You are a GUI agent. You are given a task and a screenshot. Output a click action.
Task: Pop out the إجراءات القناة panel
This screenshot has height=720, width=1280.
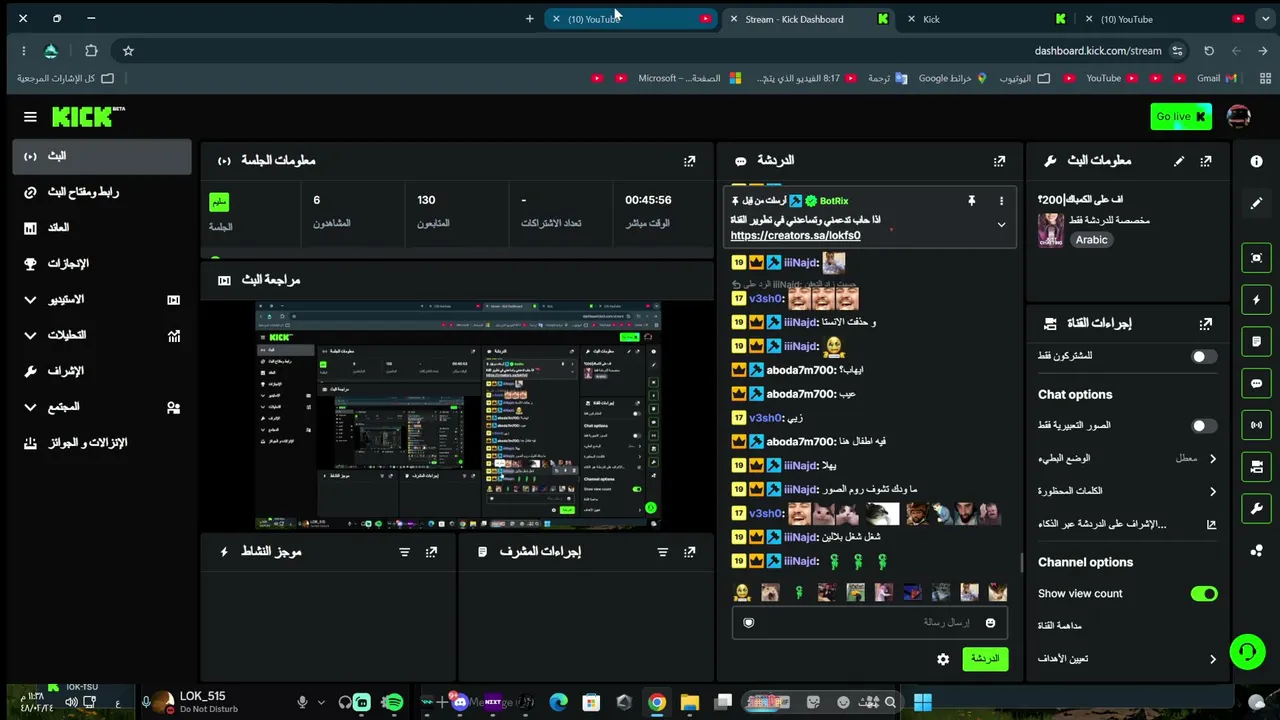click(1206, 324)
